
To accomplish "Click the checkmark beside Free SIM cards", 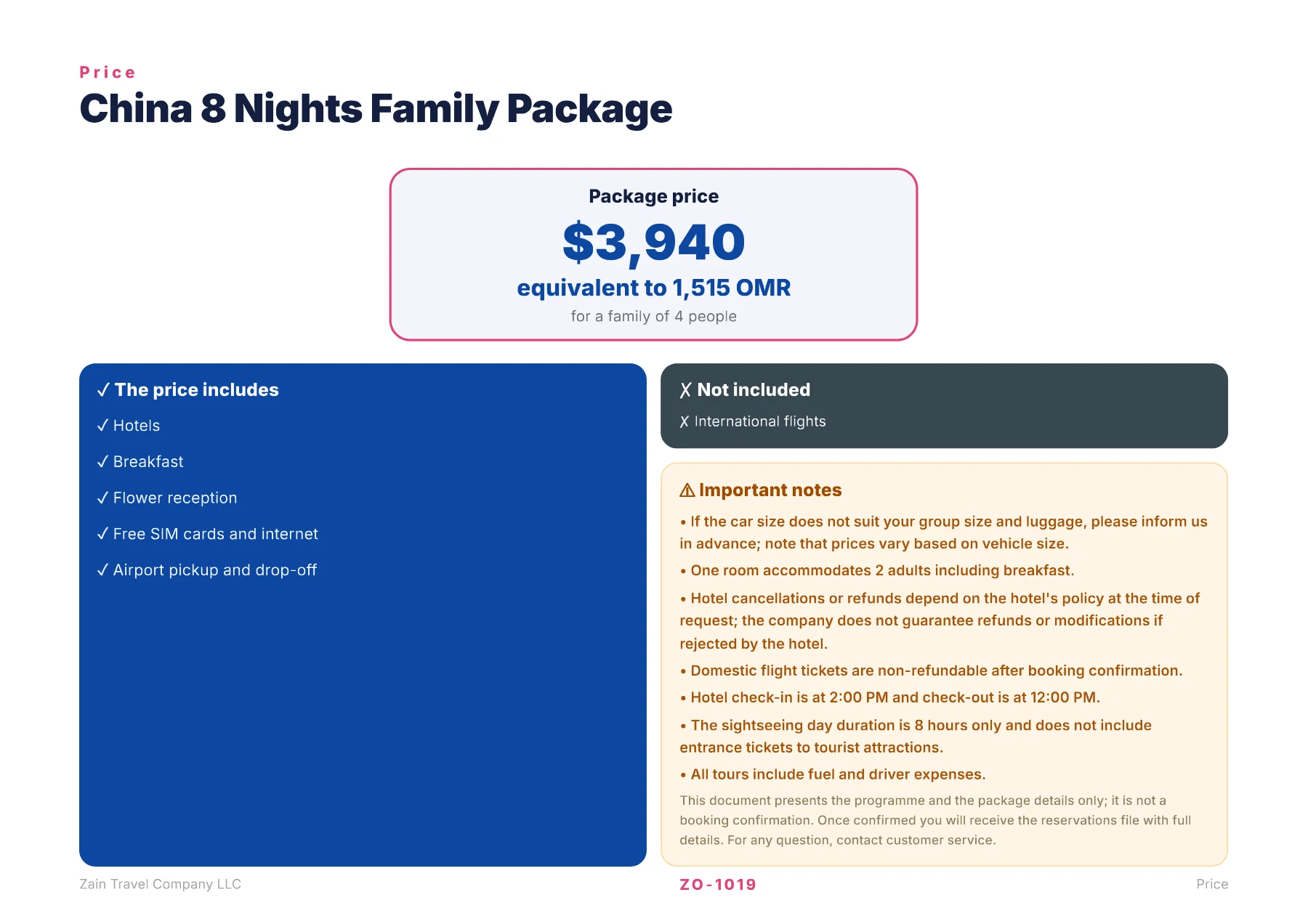I will pyautogui.click(x=102, y=534).
